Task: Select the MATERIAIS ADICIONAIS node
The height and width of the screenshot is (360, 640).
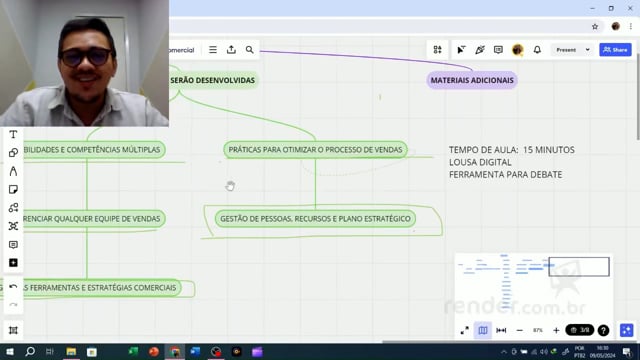Action: point(472,80)
